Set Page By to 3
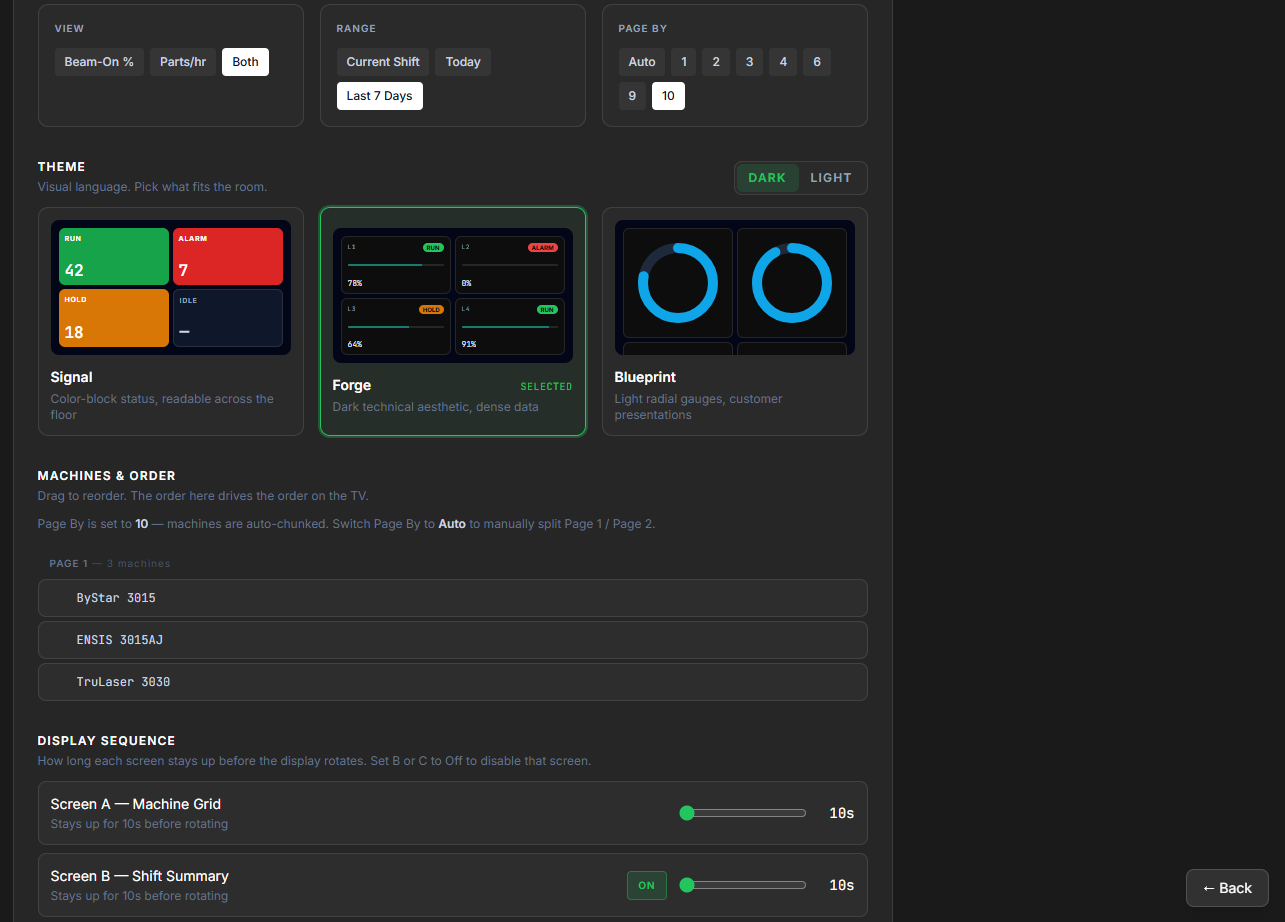 pos(750,62)
